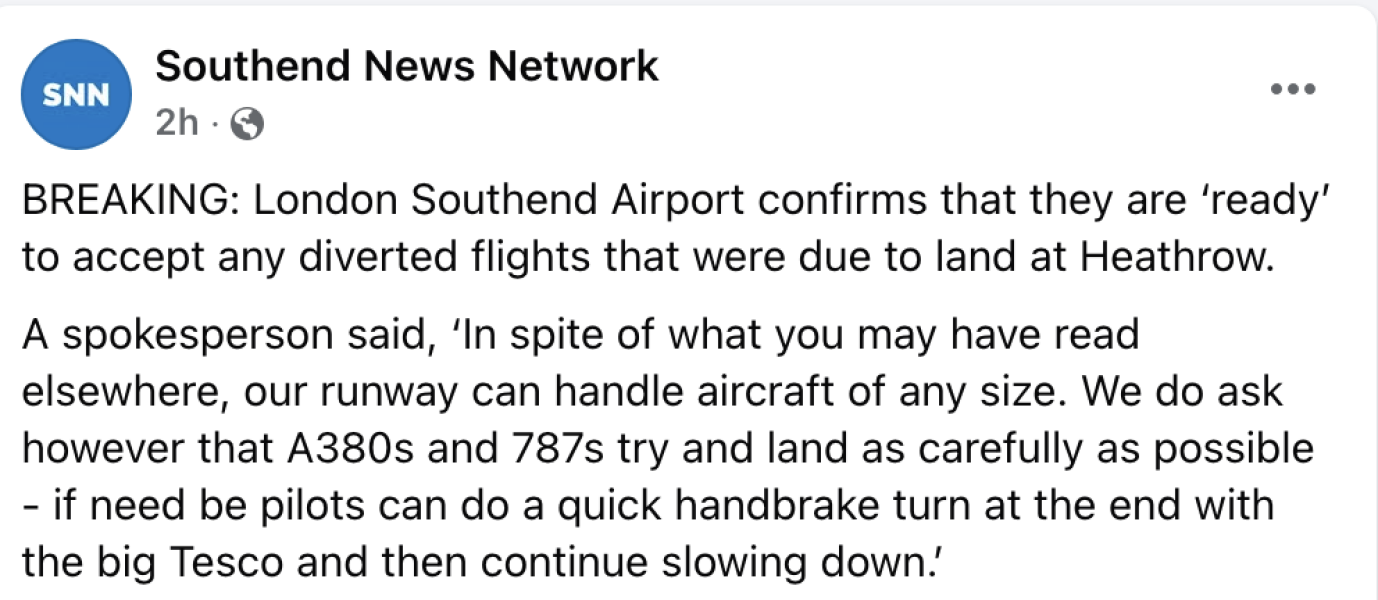
Task: Click the globe public-audience icon
Action: pos(247,124)
